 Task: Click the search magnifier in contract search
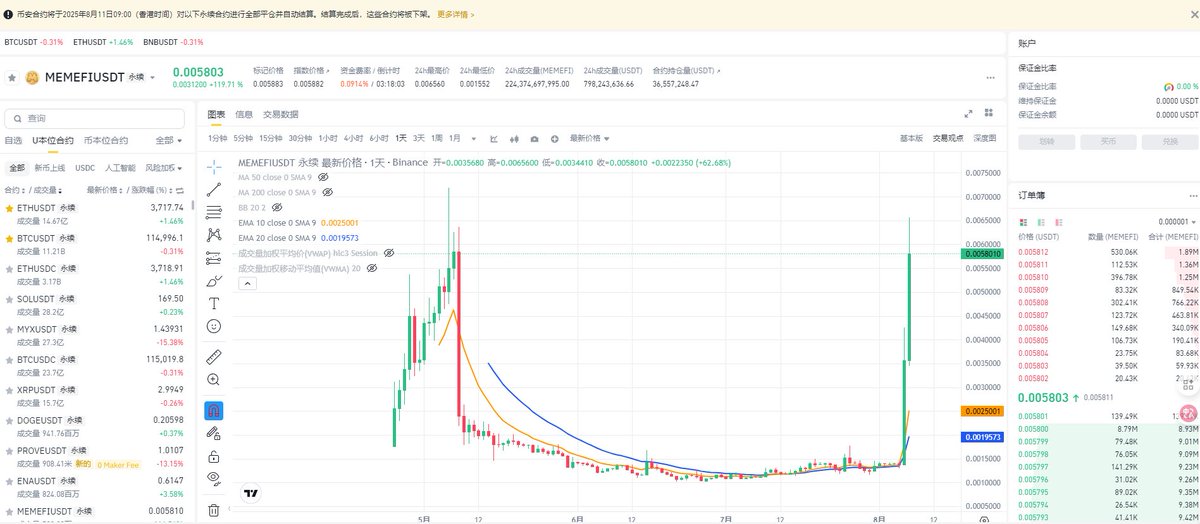point(20,117)
